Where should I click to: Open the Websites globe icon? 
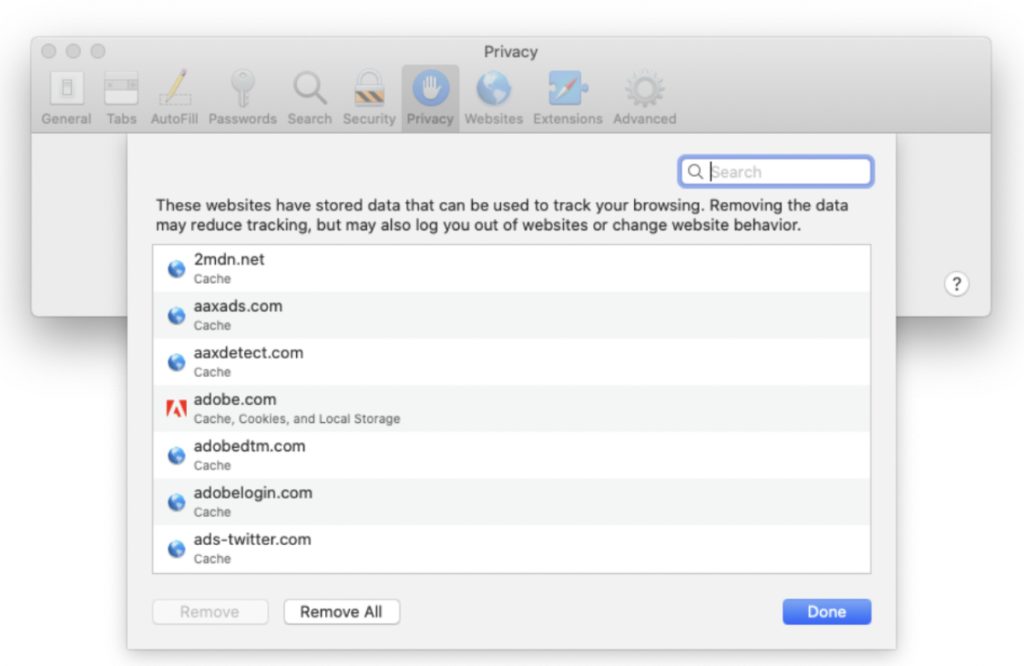tap(494, 88)
